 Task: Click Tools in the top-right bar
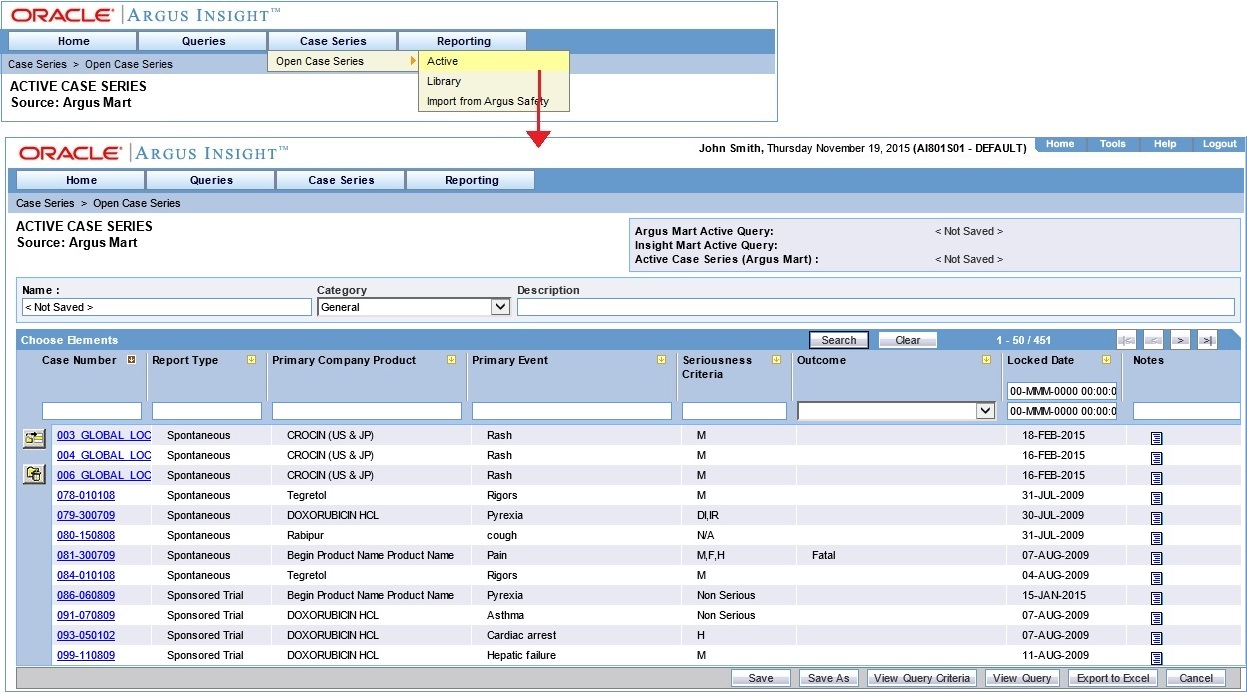(x=1113, y=144)
